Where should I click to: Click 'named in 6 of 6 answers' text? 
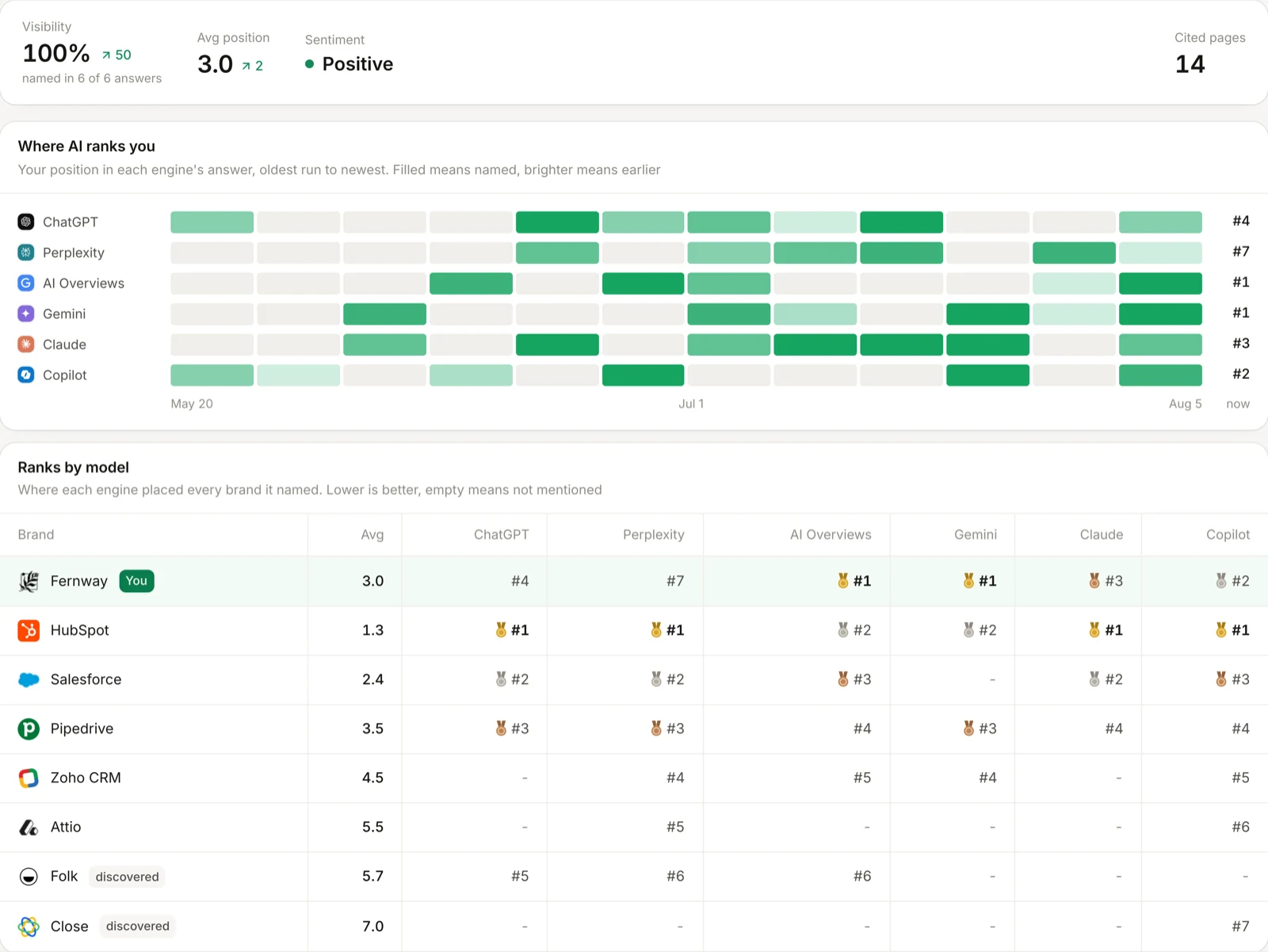pos(92,78)
